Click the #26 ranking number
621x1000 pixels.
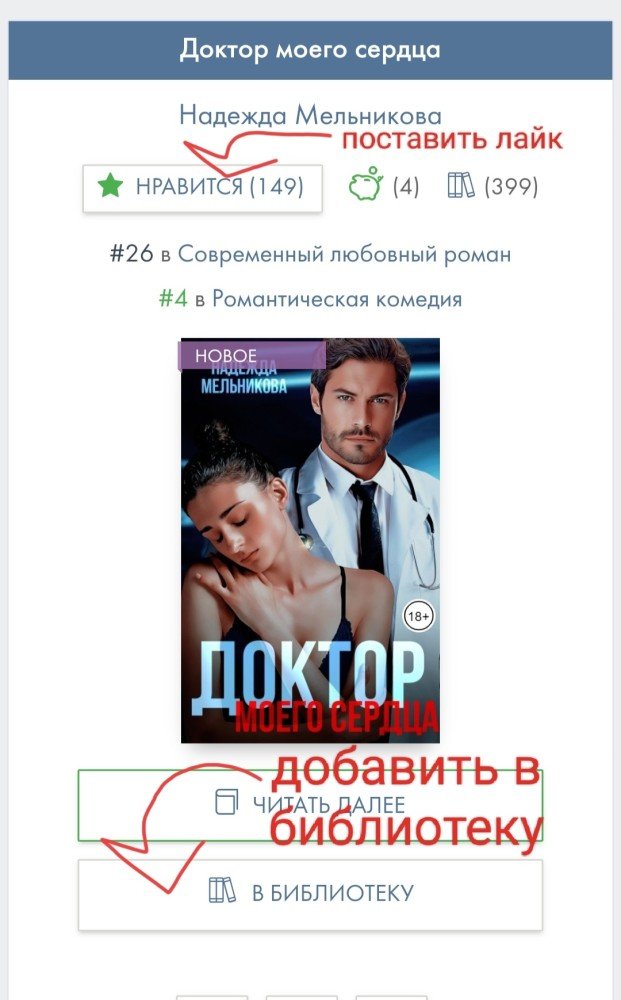(132, 254)
